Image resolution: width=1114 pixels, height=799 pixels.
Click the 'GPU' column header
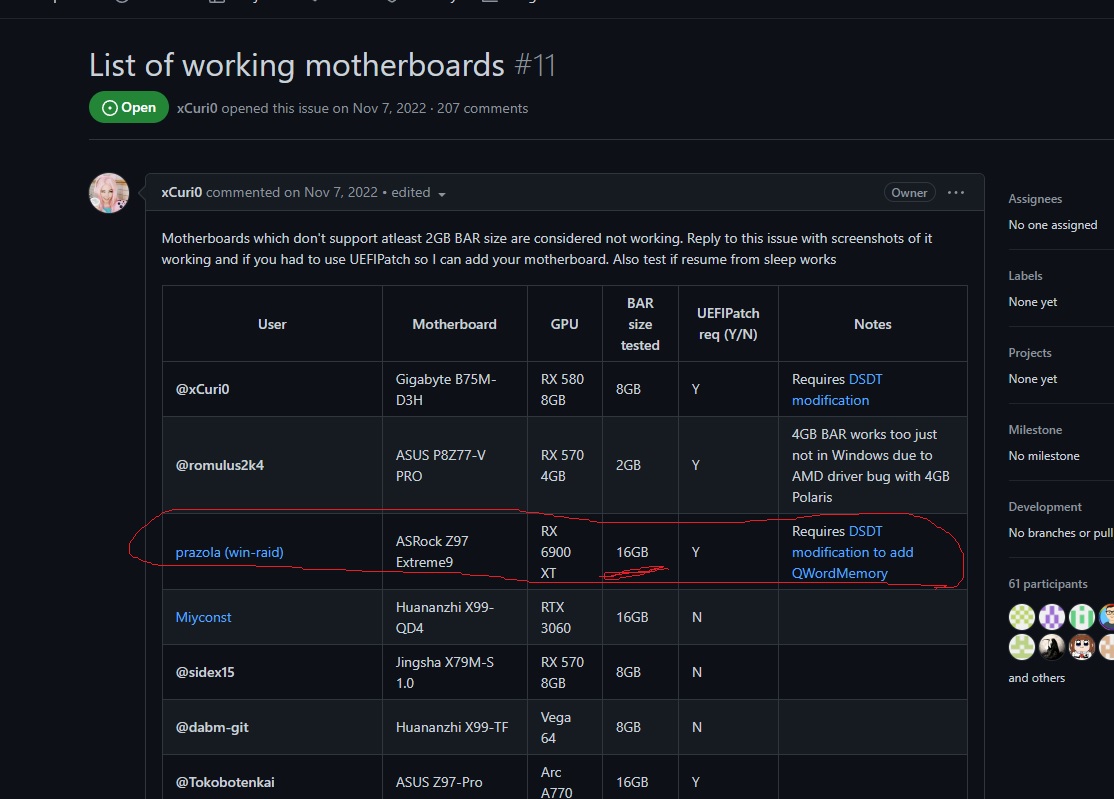click(x=565, y=324)
